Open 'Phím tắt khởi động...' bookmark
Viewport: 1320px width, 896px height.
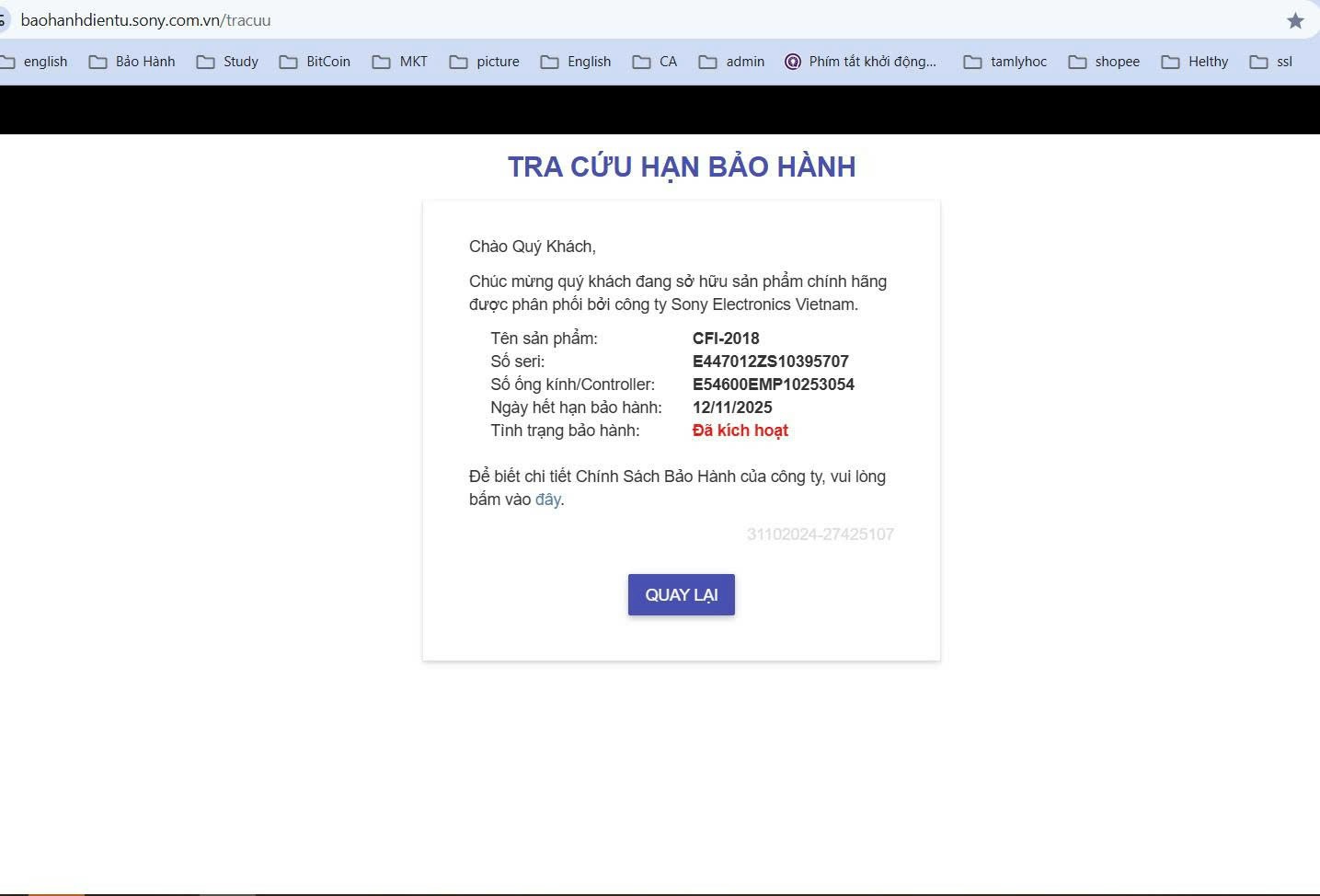click(x=861, y=62)
